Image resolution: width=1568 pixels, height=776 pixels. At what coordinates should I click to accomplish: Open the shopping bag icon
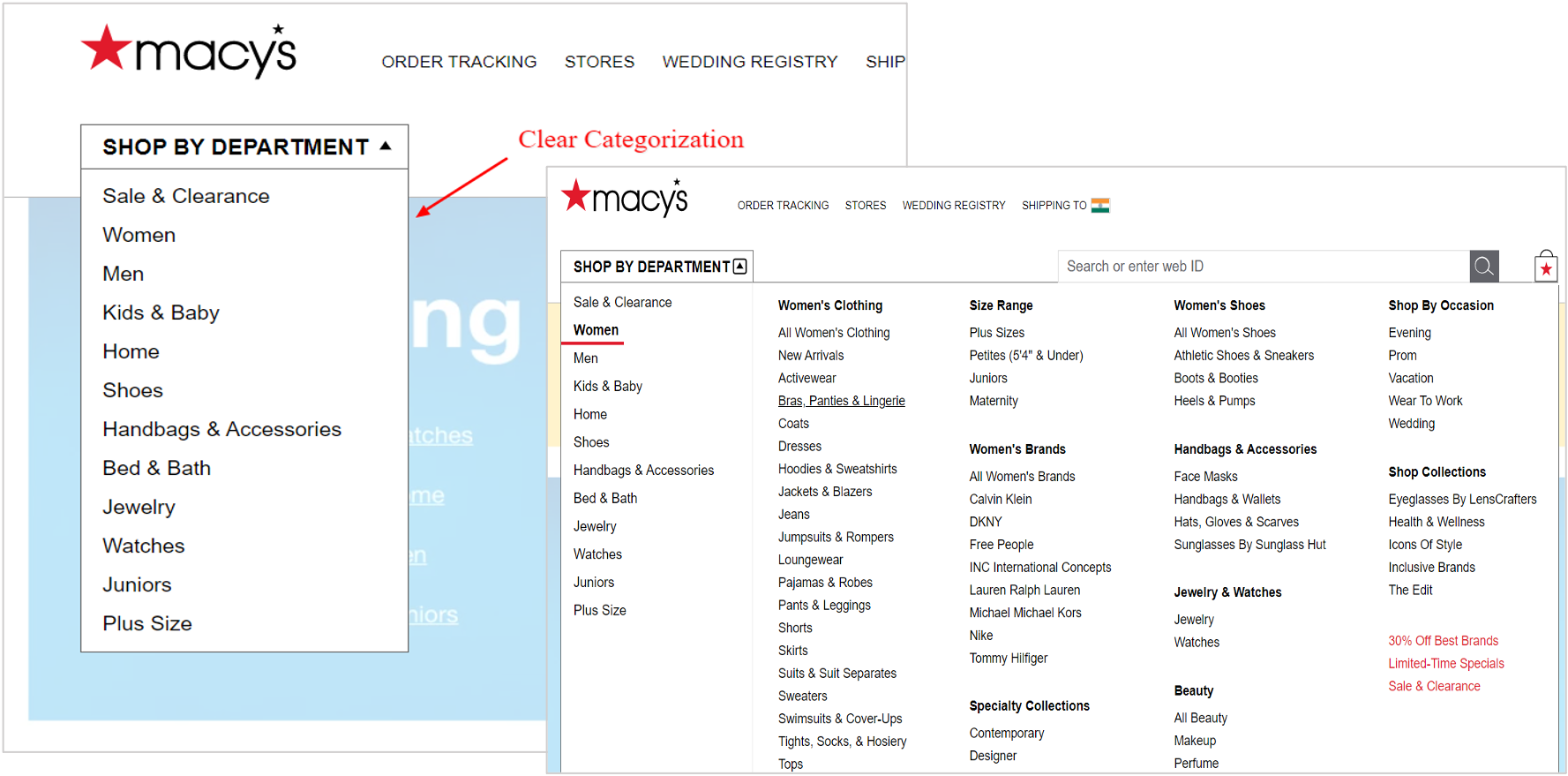tap(1546, 266)
